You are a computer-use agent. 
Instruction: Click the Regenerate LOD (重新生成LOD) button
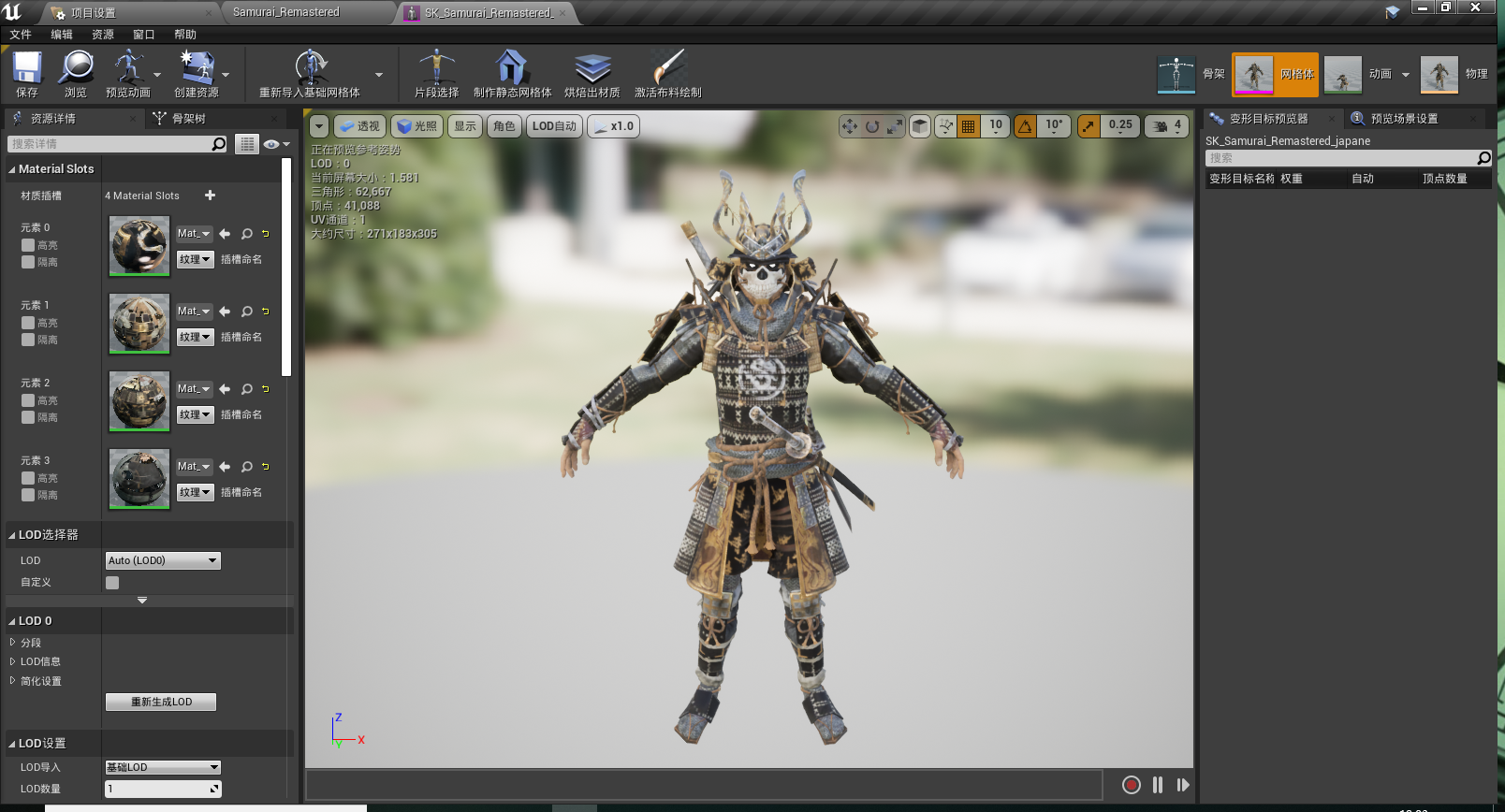(x=161, y=702)
